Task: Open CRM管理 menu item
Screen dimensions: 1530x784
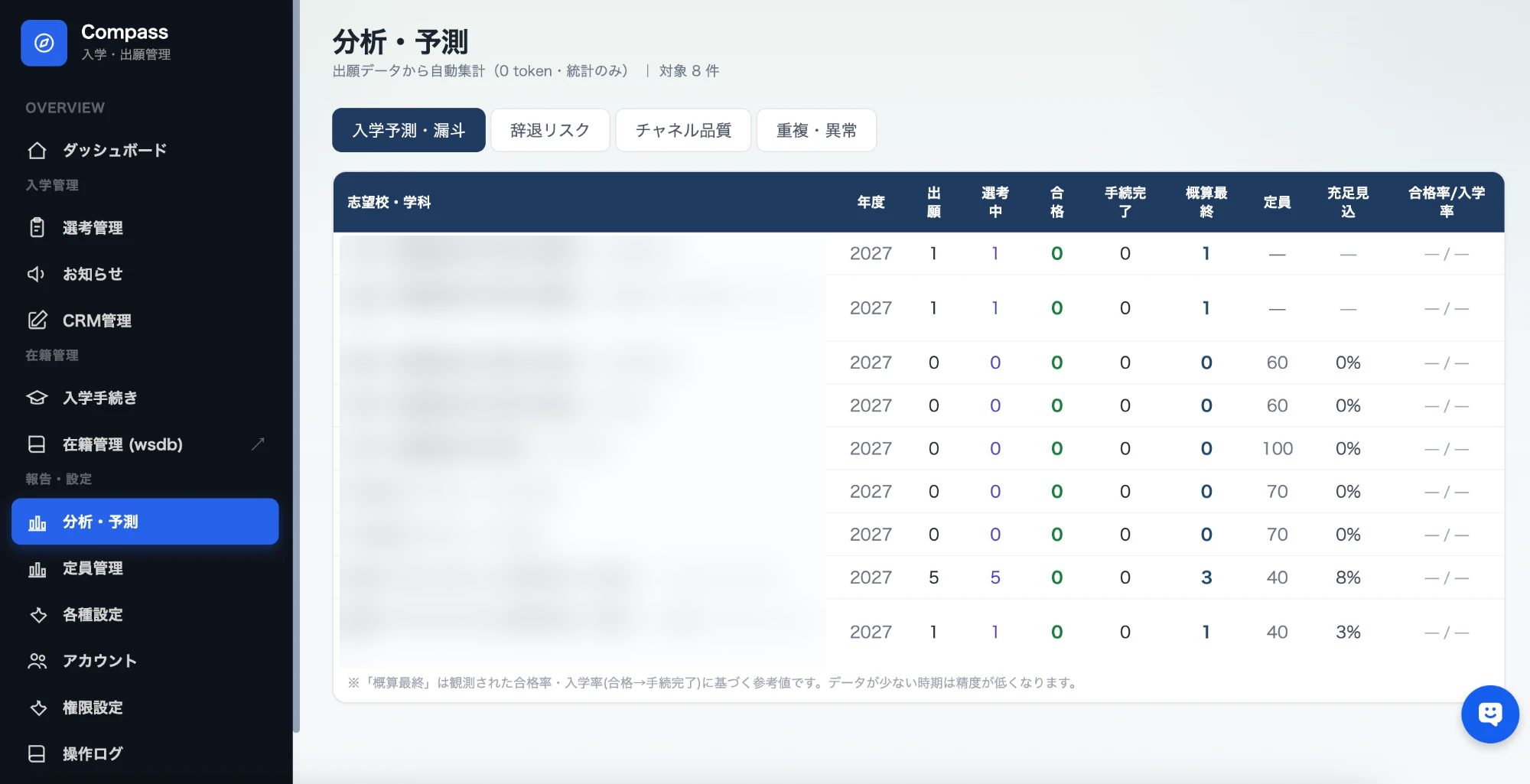Action: click(x=145, y=320)
